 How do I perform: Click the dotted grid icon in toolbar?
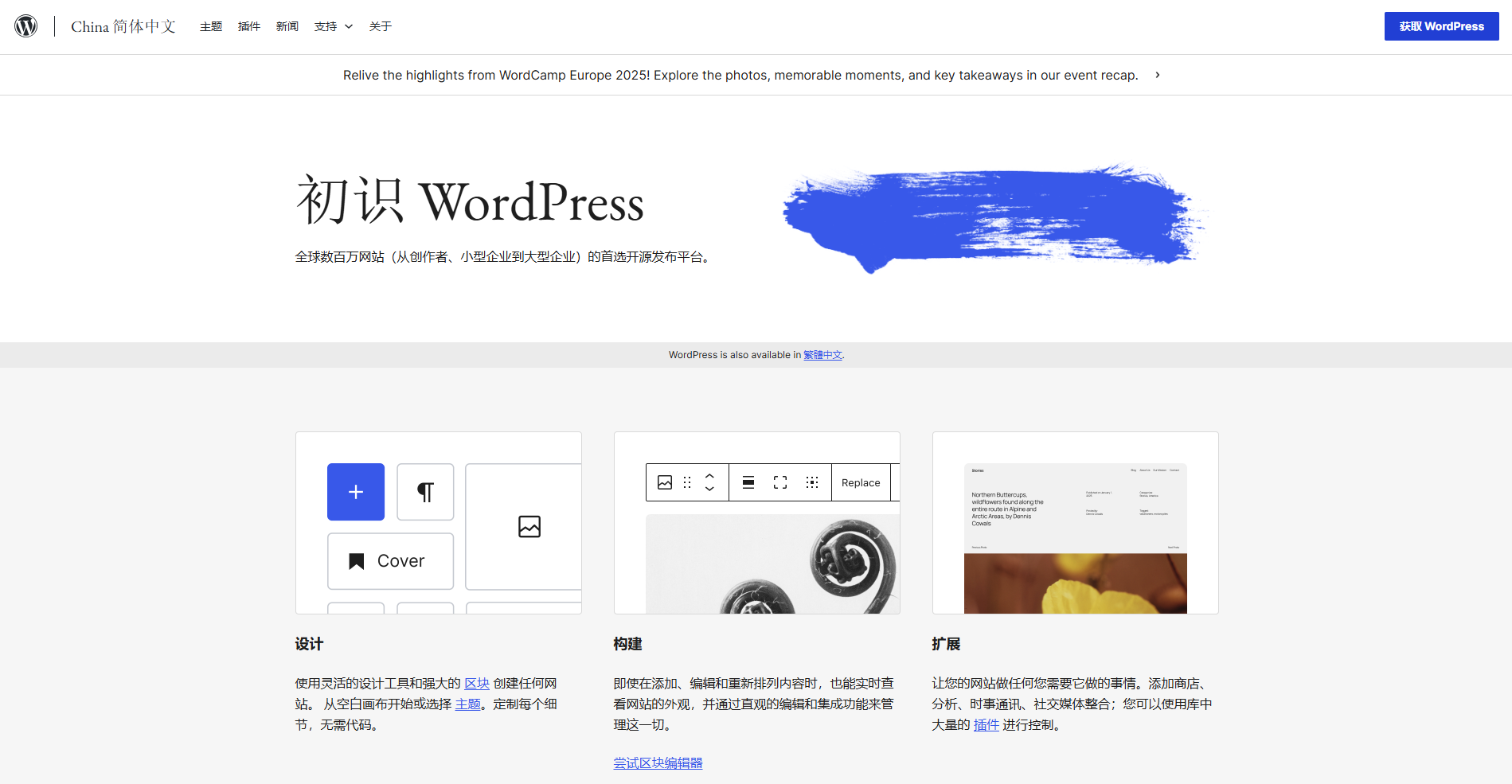click(x=812, y=482)
